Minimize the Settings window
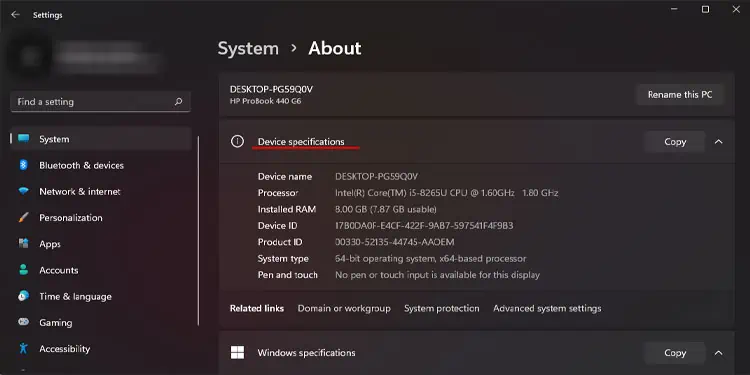750x375 pixels. pyautogui.click(x=675, y=9)
